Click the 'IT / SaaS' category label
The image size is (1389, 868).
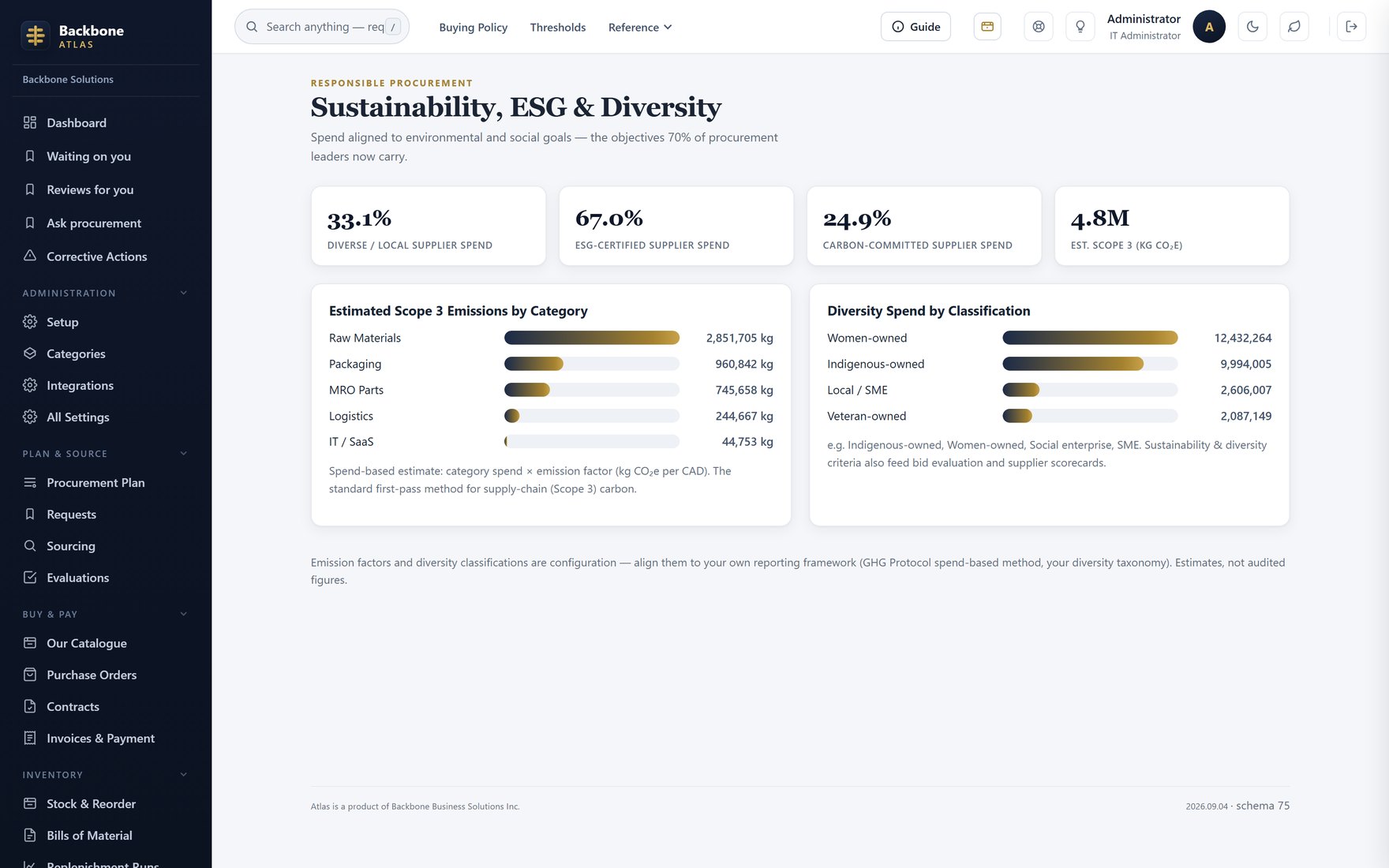pyautogui.click(x=351, y=442)
